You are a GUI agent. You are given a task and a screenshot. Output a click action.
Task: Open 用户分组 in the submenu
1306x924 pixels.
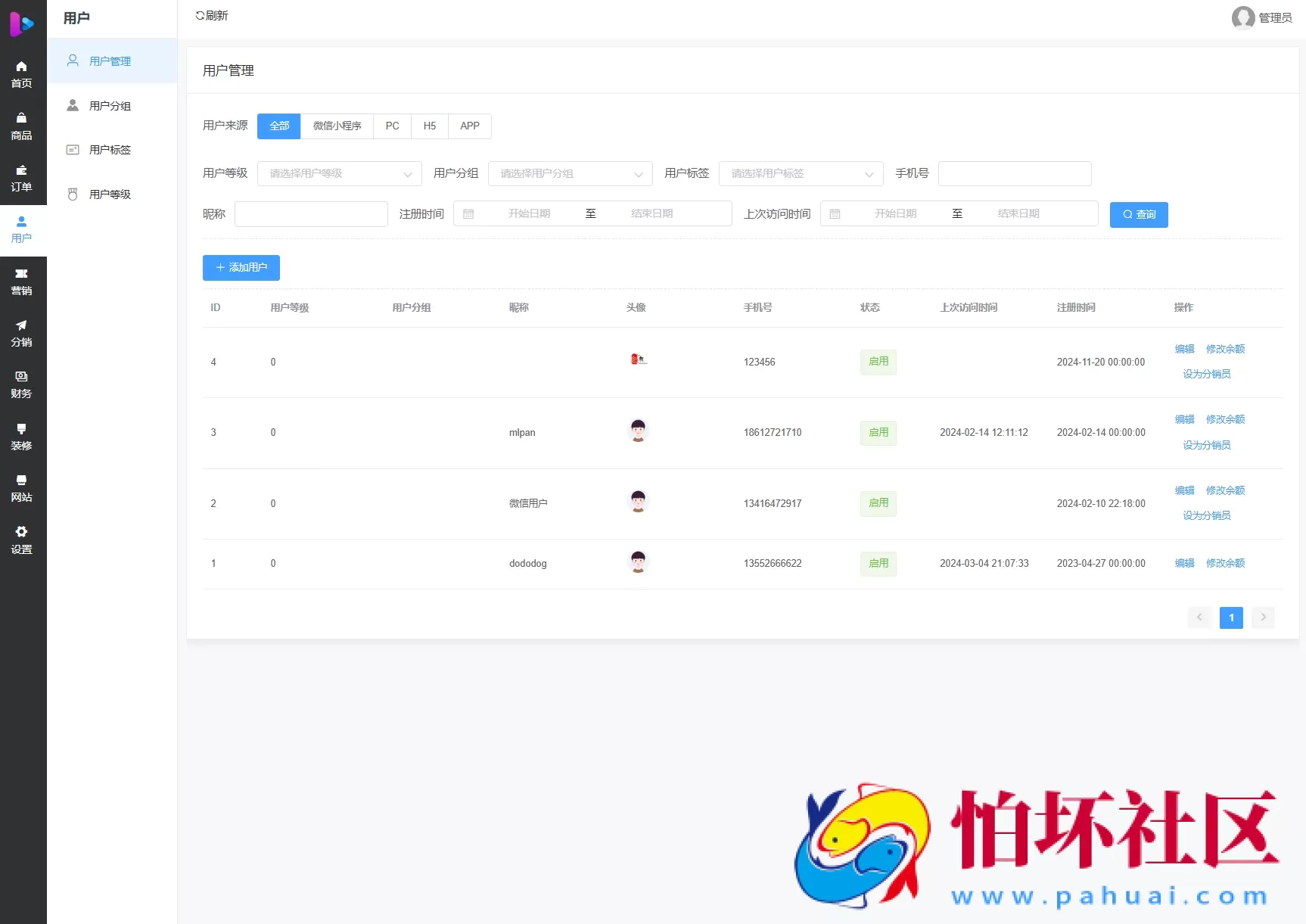click(110, 106)
